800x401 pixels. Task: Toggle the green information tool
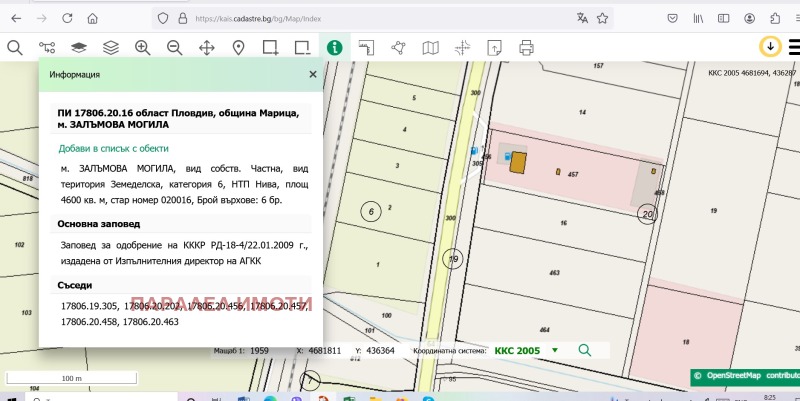click(x=335, y=48)
